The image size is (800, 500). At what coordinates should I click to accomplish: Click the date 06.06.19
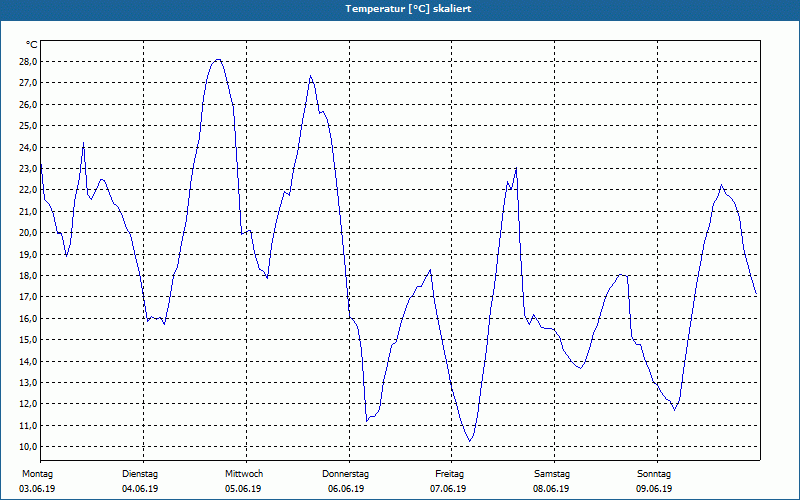tap(346, 489)
